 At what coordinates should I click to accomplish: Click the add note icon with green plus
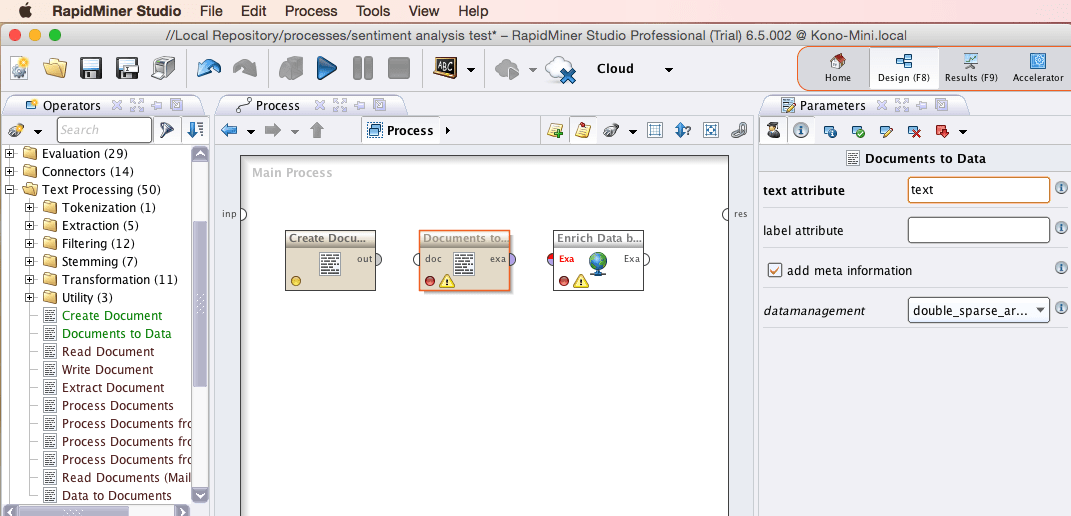(555, 131)
